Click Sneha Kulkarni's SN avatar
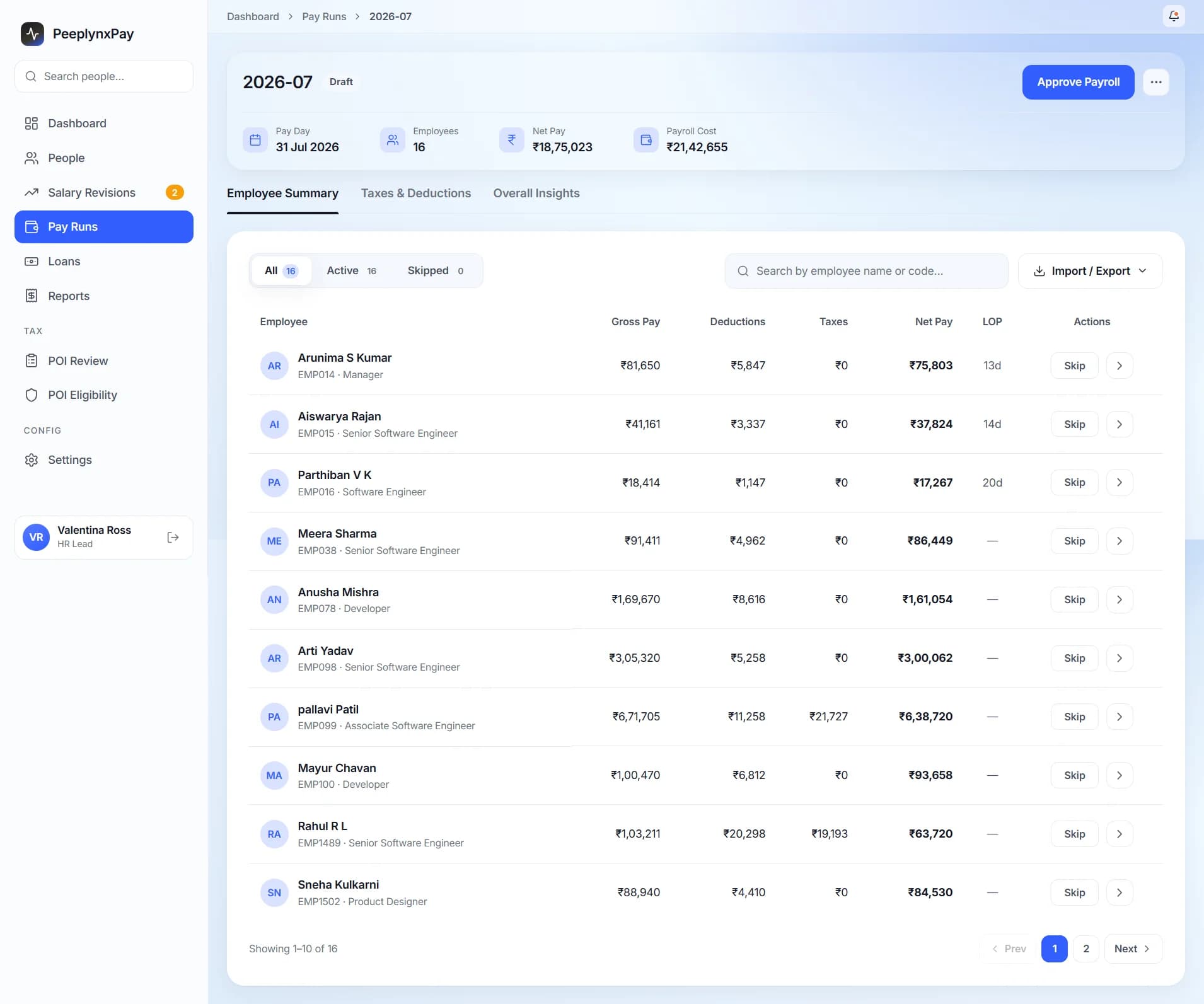This screenshot has height=1004, width=1204. (274, 893)
